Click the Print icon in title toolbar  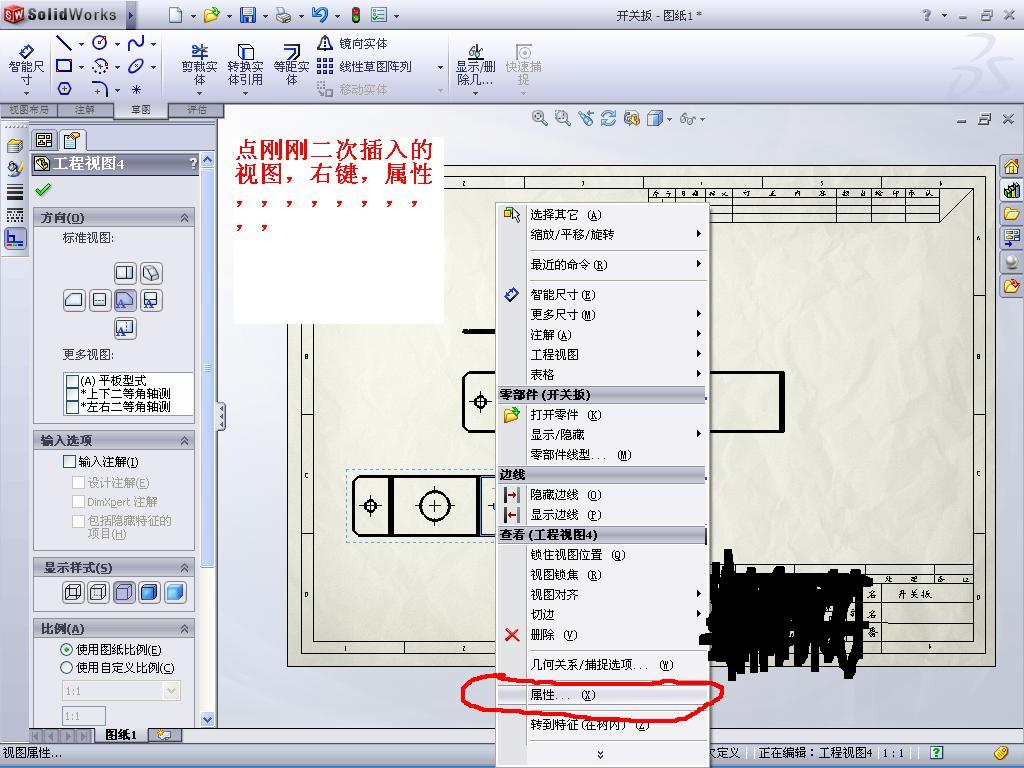[283, 15]
